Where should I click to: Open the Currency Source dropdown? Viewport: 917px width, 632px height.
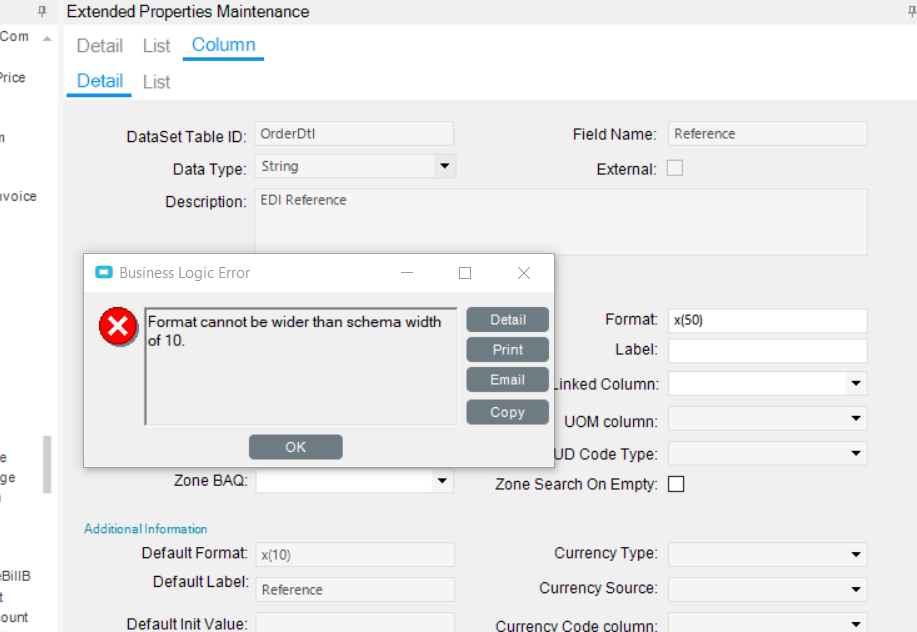tap(857, 589)
